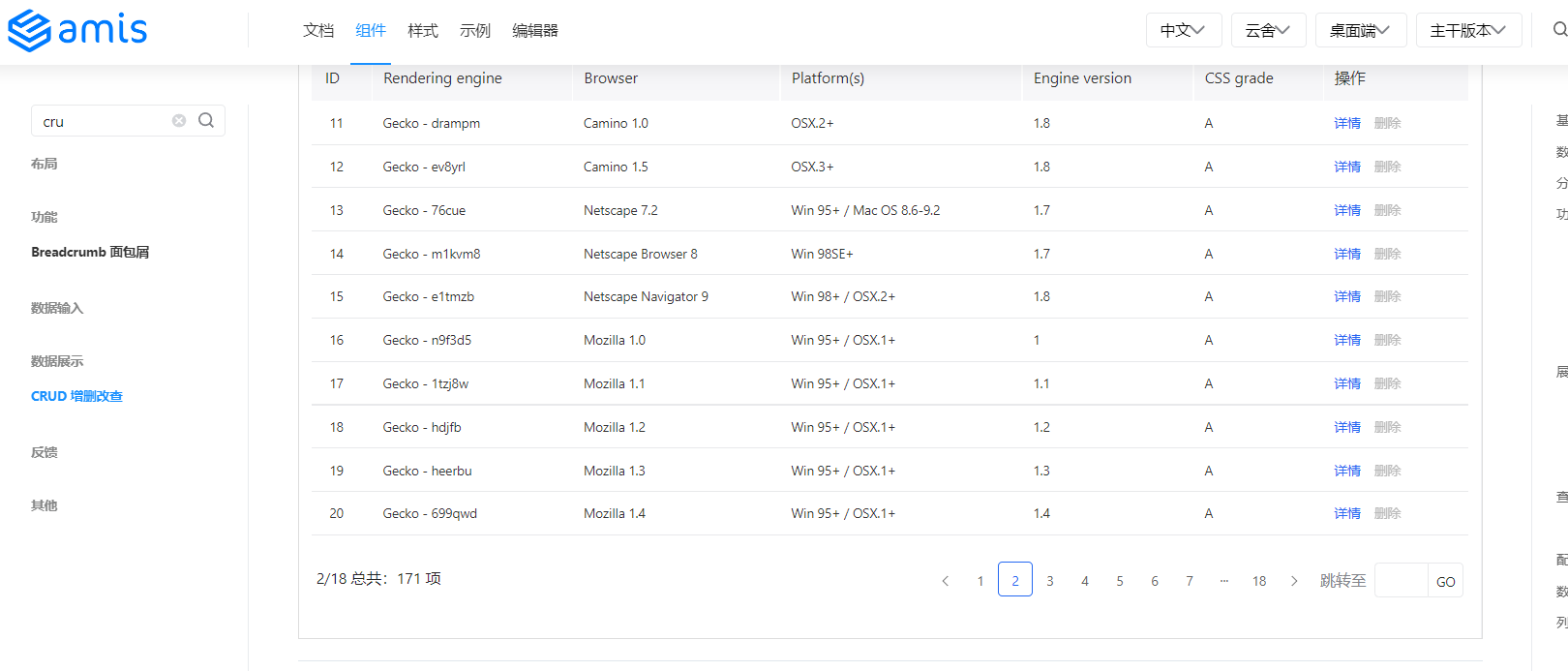Go to page 4
1568x671 pixels.
pyautogui.click(x=1085, y=581)
